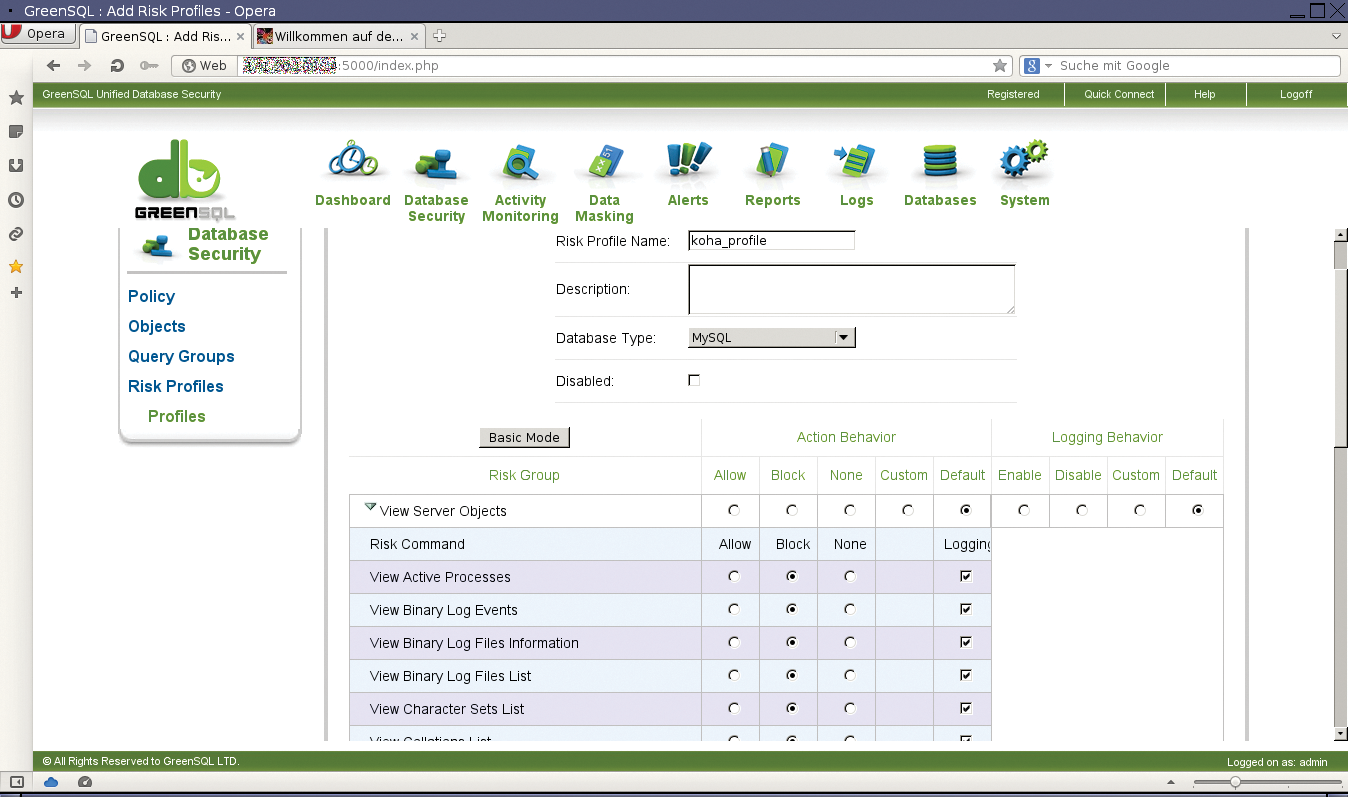The width and height of the screenshot is (1348, 797).
Task: Open the Profiles submenu item
Action: 177,416
